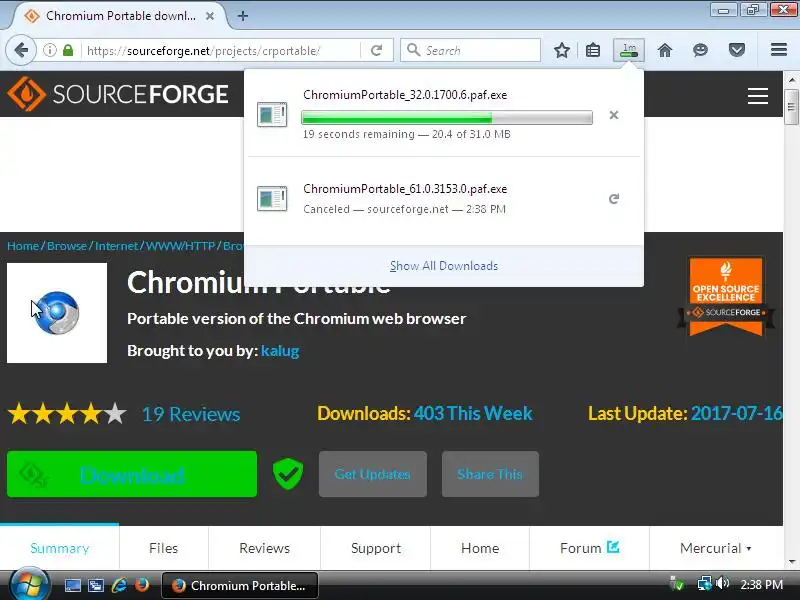Switch to the Reviews tab
The height and width of the screenshot is (600, 800).
264,548
